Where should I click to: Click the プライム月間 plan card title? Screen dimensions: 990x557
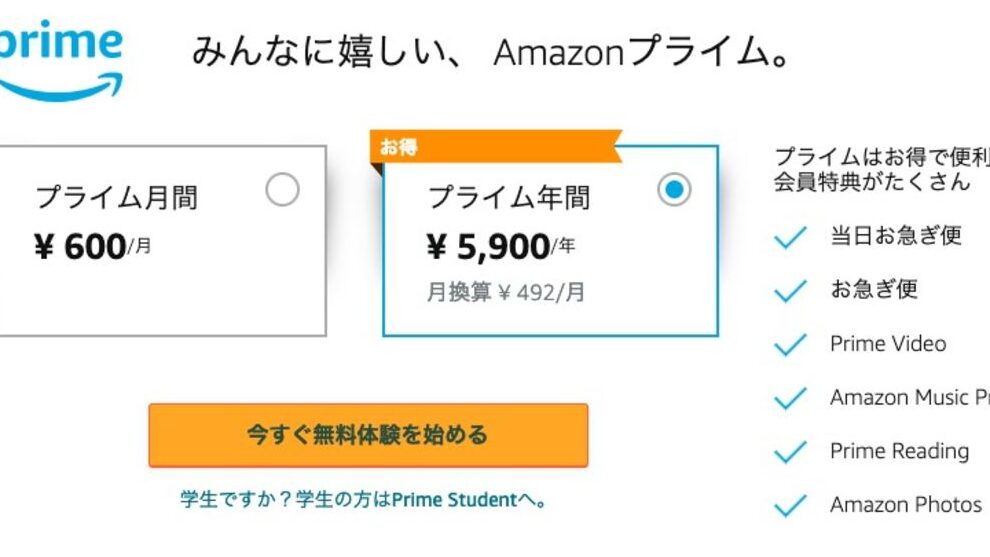point(116,197)
